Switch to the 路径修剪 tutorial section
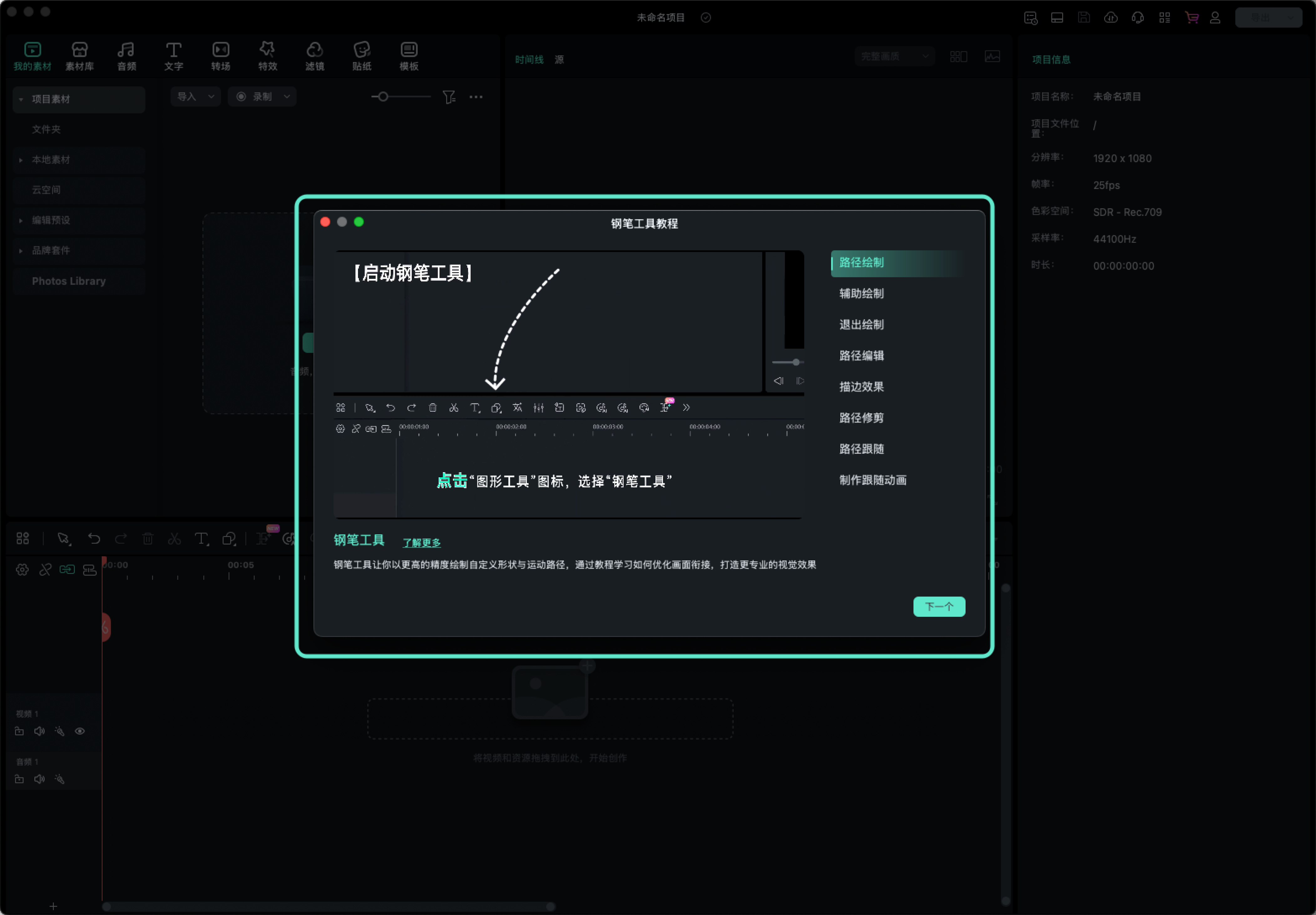This screenshot has width=1316, height=915. (x=861, y=418)
